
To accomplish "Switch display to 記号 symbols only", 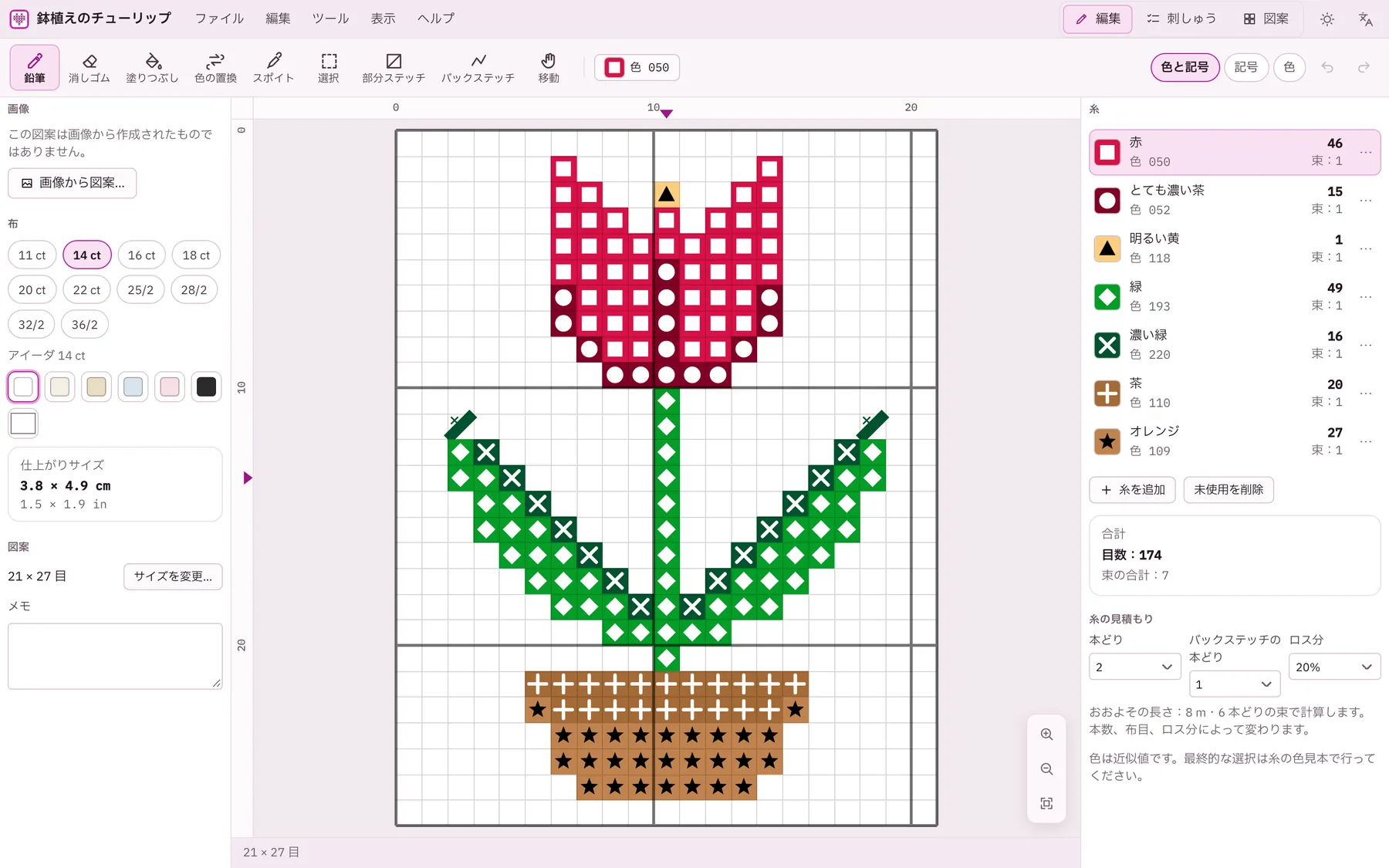I will (x=1246, y=67).
